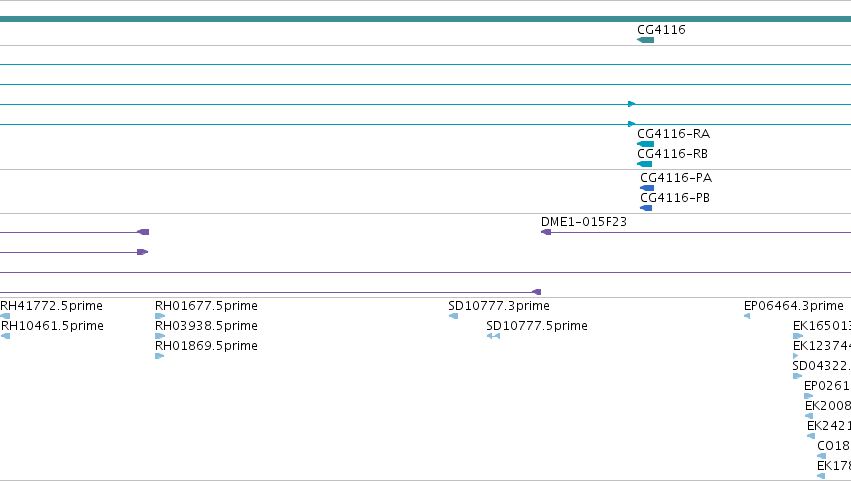Select the arrow glyph under RH01677.5prime
The width and height of the screenshot is (851, 481).
[160, 316]
